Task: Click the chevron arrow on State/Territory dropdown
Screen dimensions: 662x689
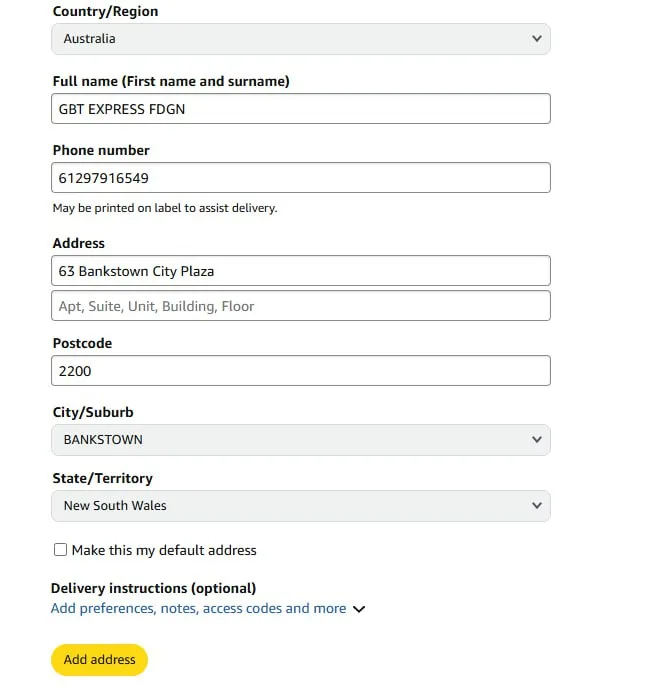Action: (x=537, y=506)
